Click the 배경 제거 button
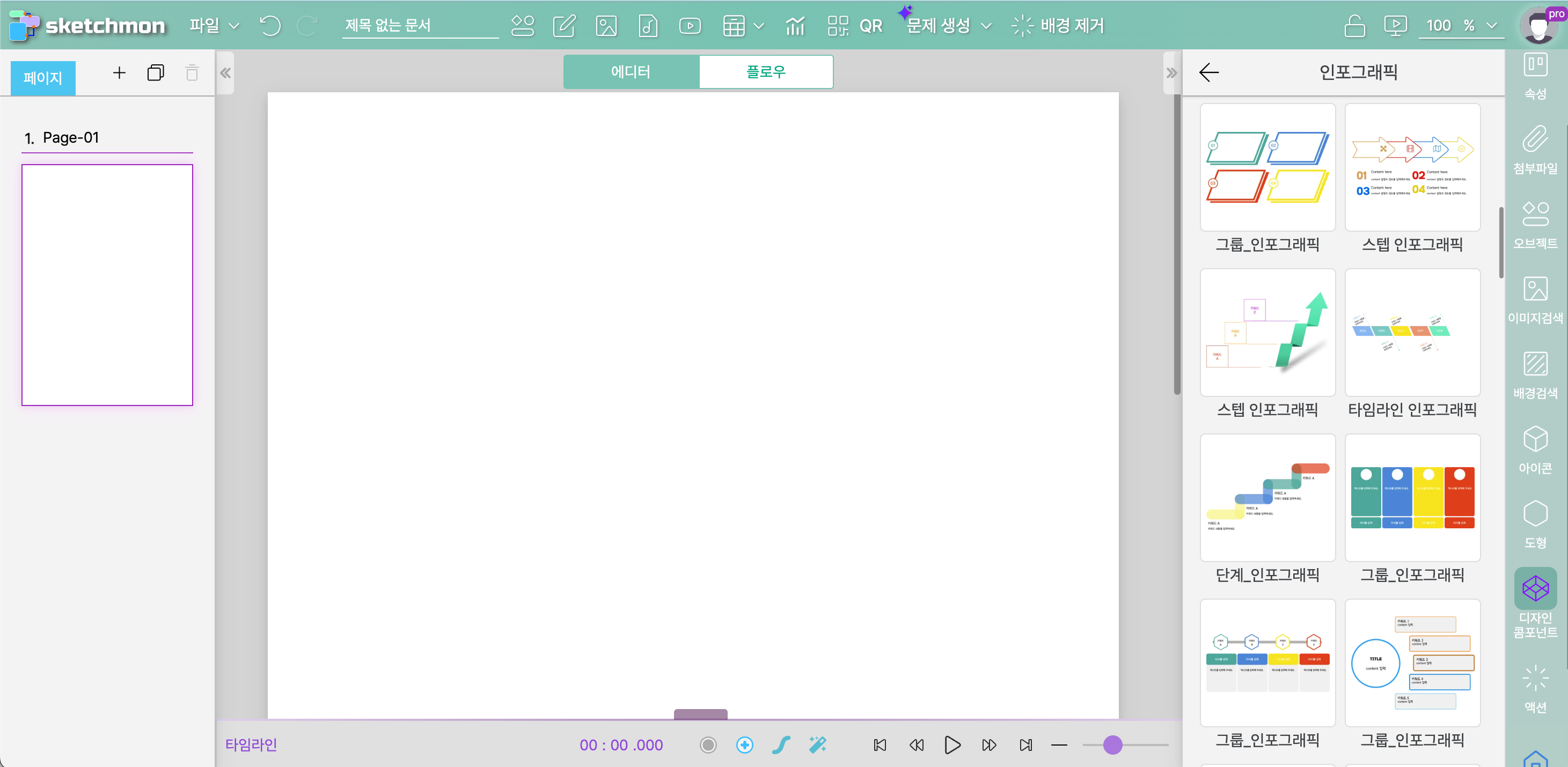Screen dimensions: 1568x767 coord(1058,26)
